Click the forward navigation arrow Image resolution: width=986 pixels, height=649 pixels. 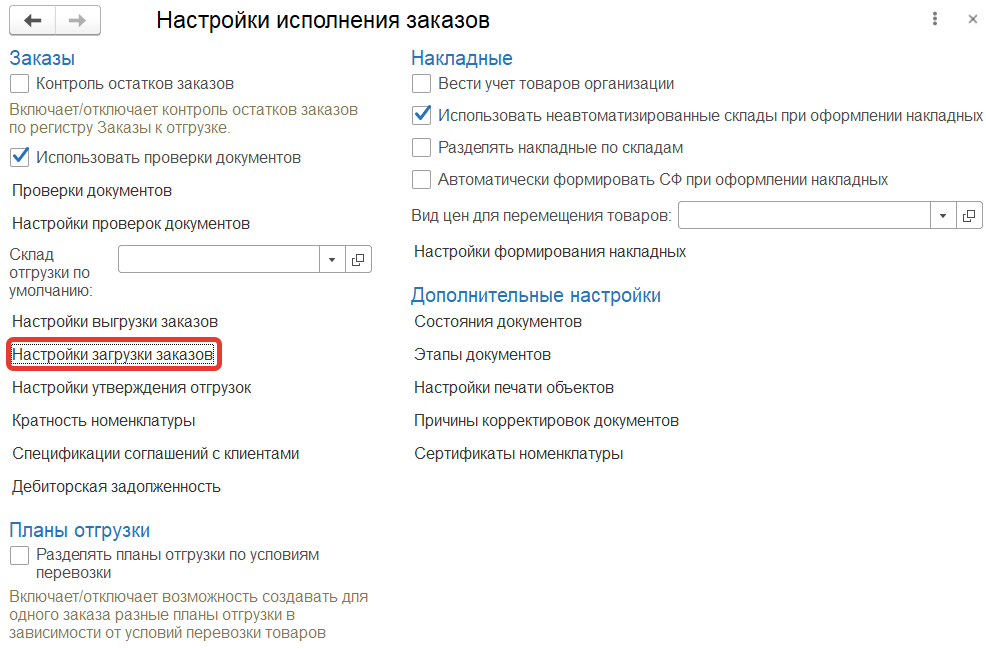tap(78, 20)
